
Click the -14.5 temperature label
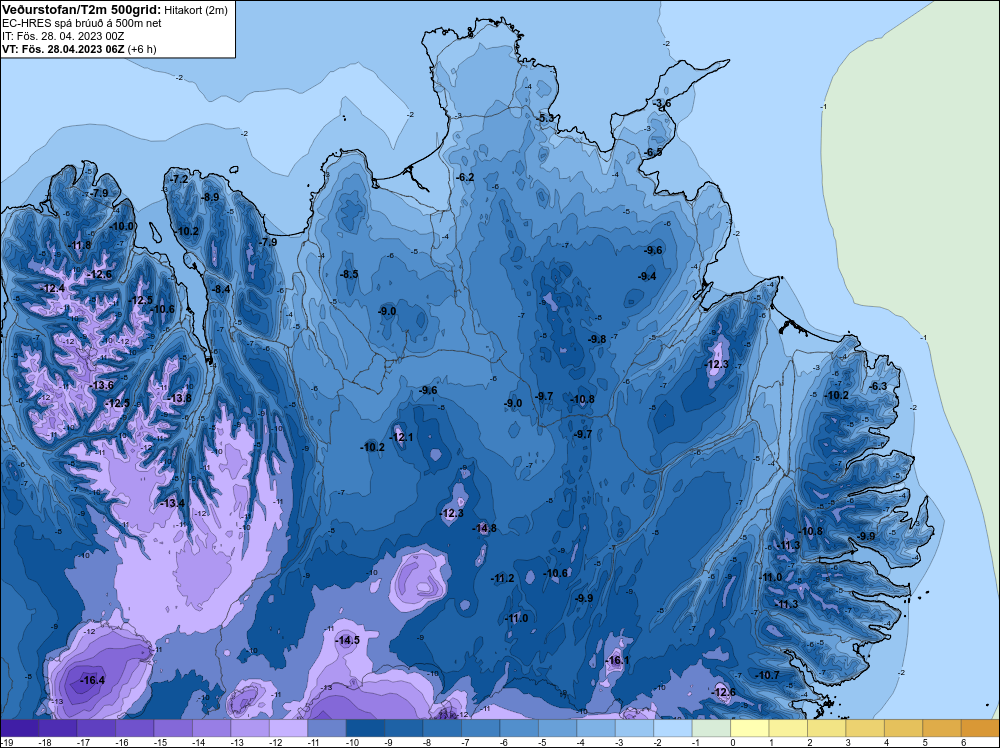pos(348,640)
